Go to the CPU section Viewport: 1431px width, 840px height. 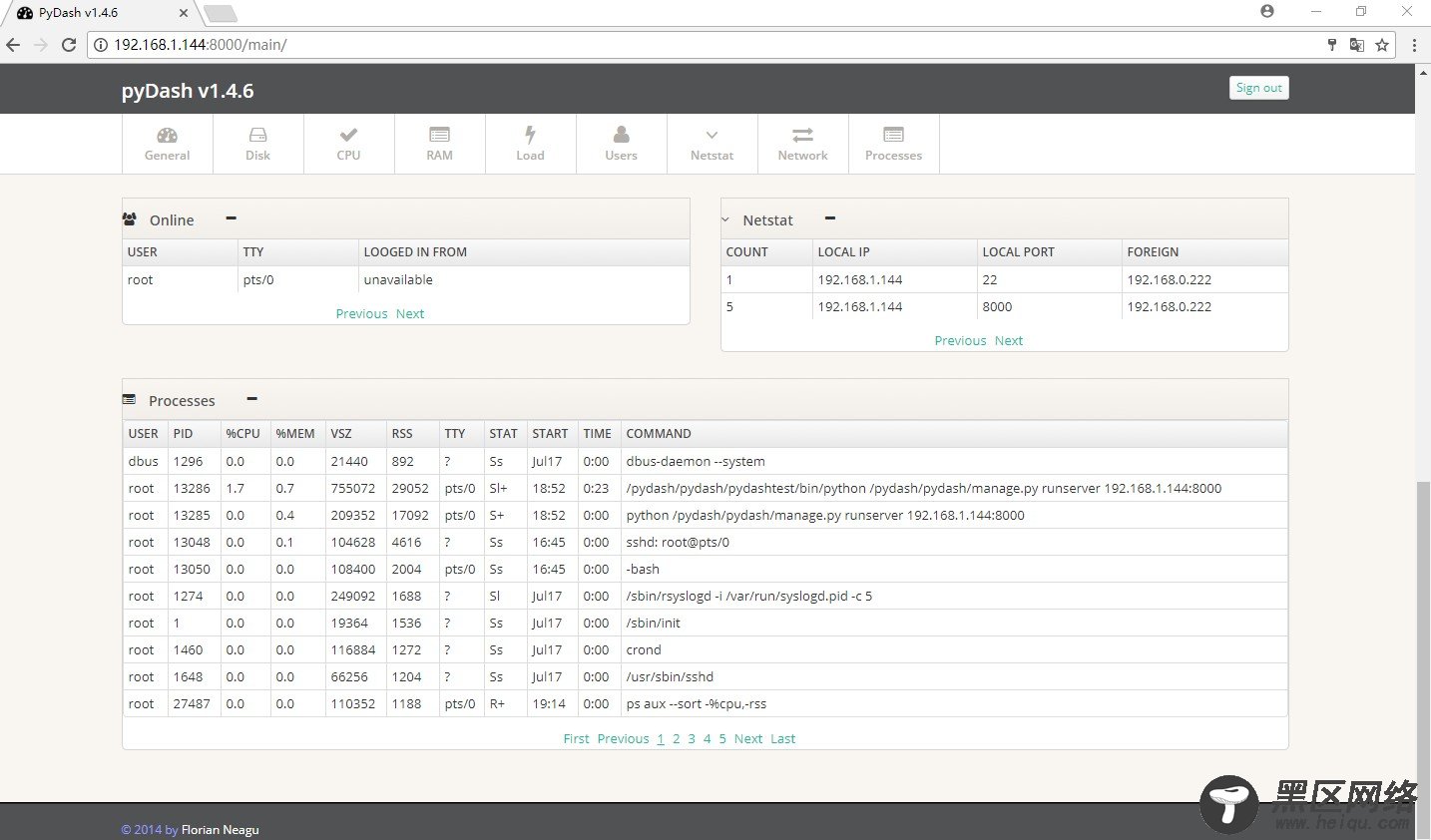(348, 144)
